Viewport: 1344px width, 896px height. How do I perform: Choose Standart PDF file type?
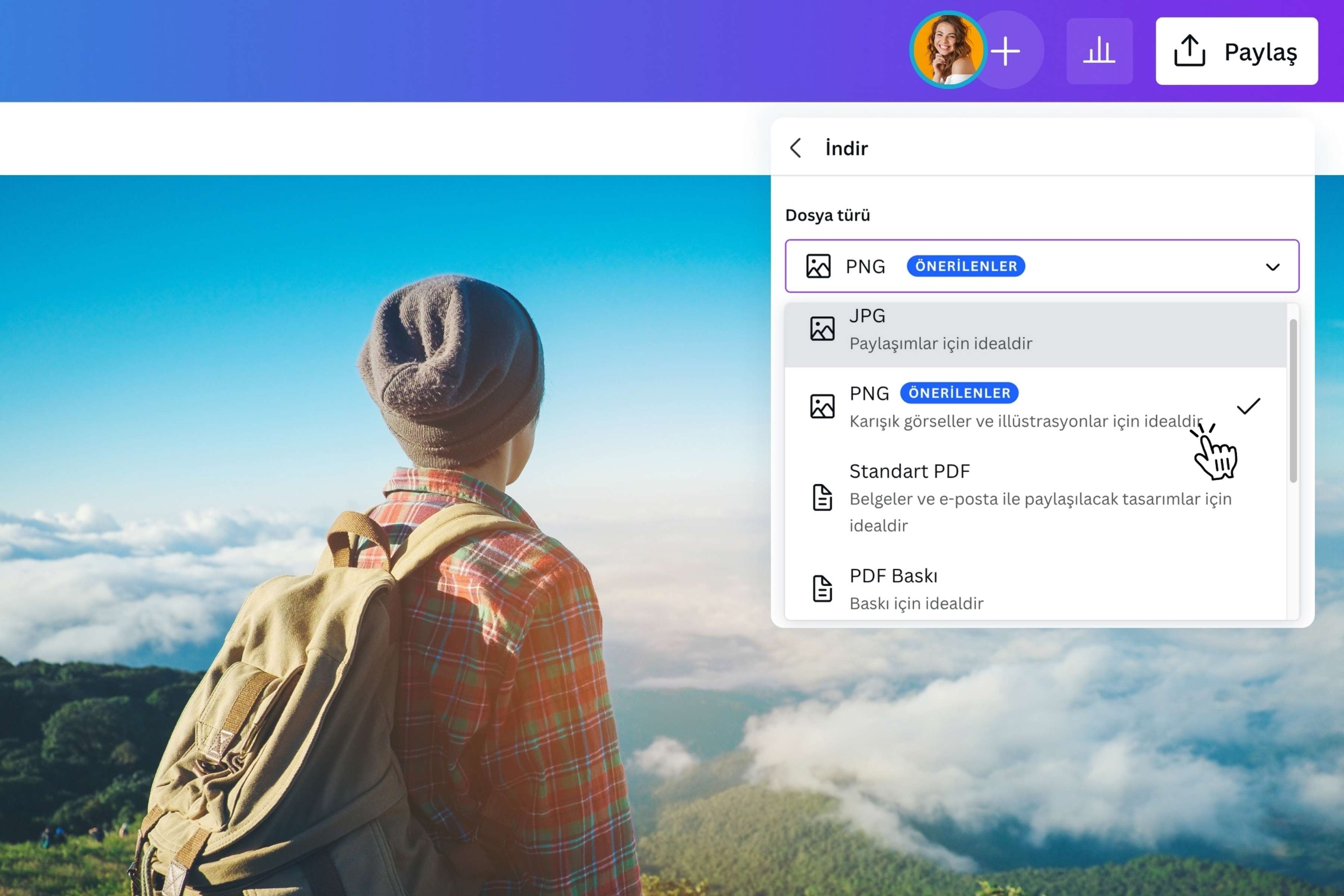coord(1035,497)
